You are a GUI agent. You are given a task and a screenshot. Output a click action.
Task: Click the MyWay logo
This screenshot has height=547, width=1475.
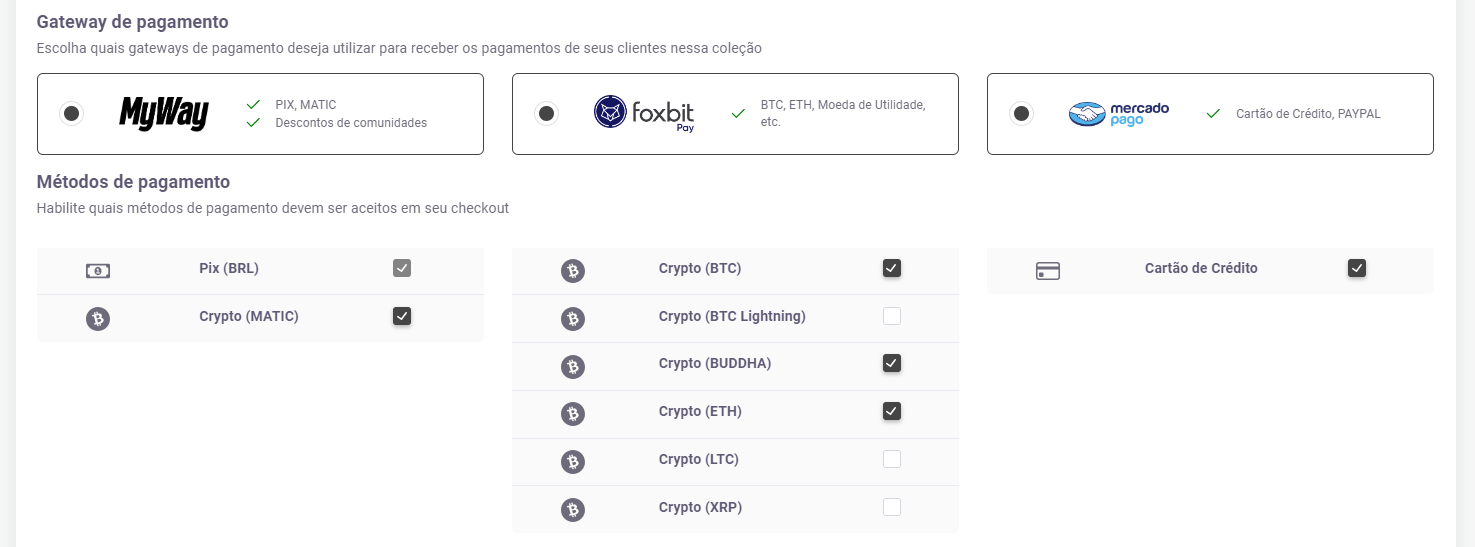[x=164, y=113]
